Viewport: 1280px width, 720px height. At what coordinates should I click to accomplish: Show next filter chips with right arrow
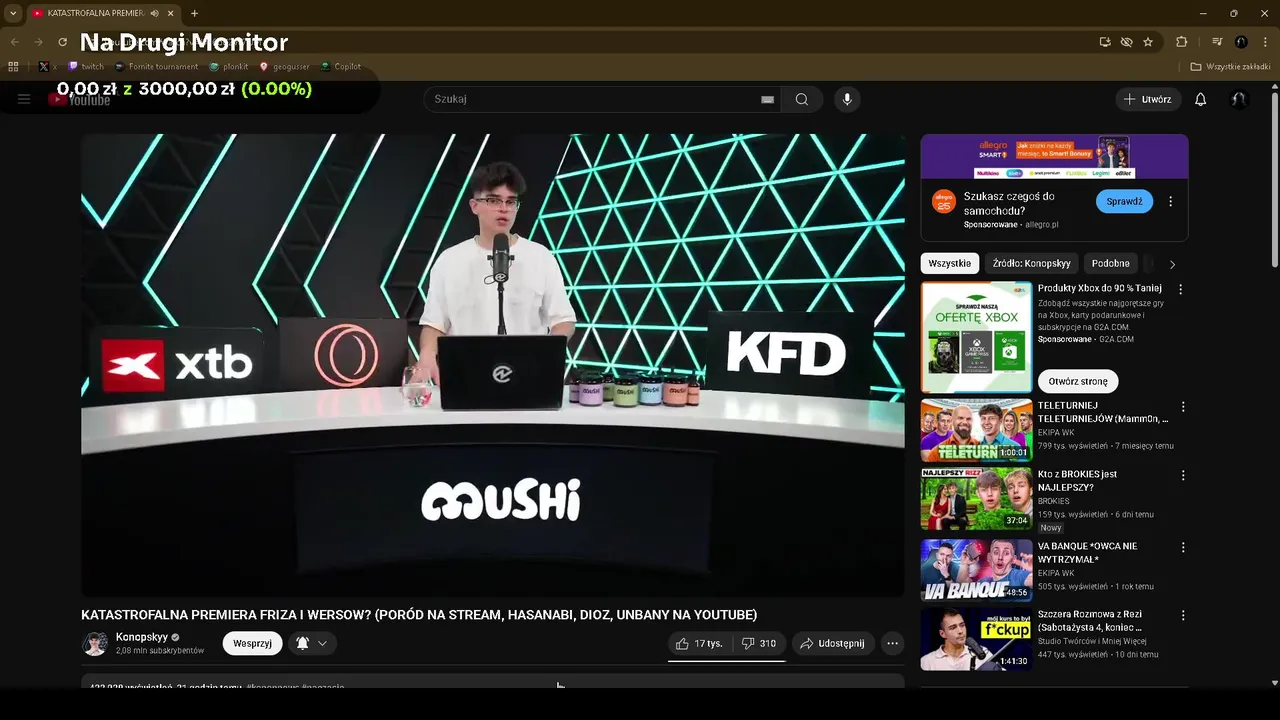click(1172, 264)
